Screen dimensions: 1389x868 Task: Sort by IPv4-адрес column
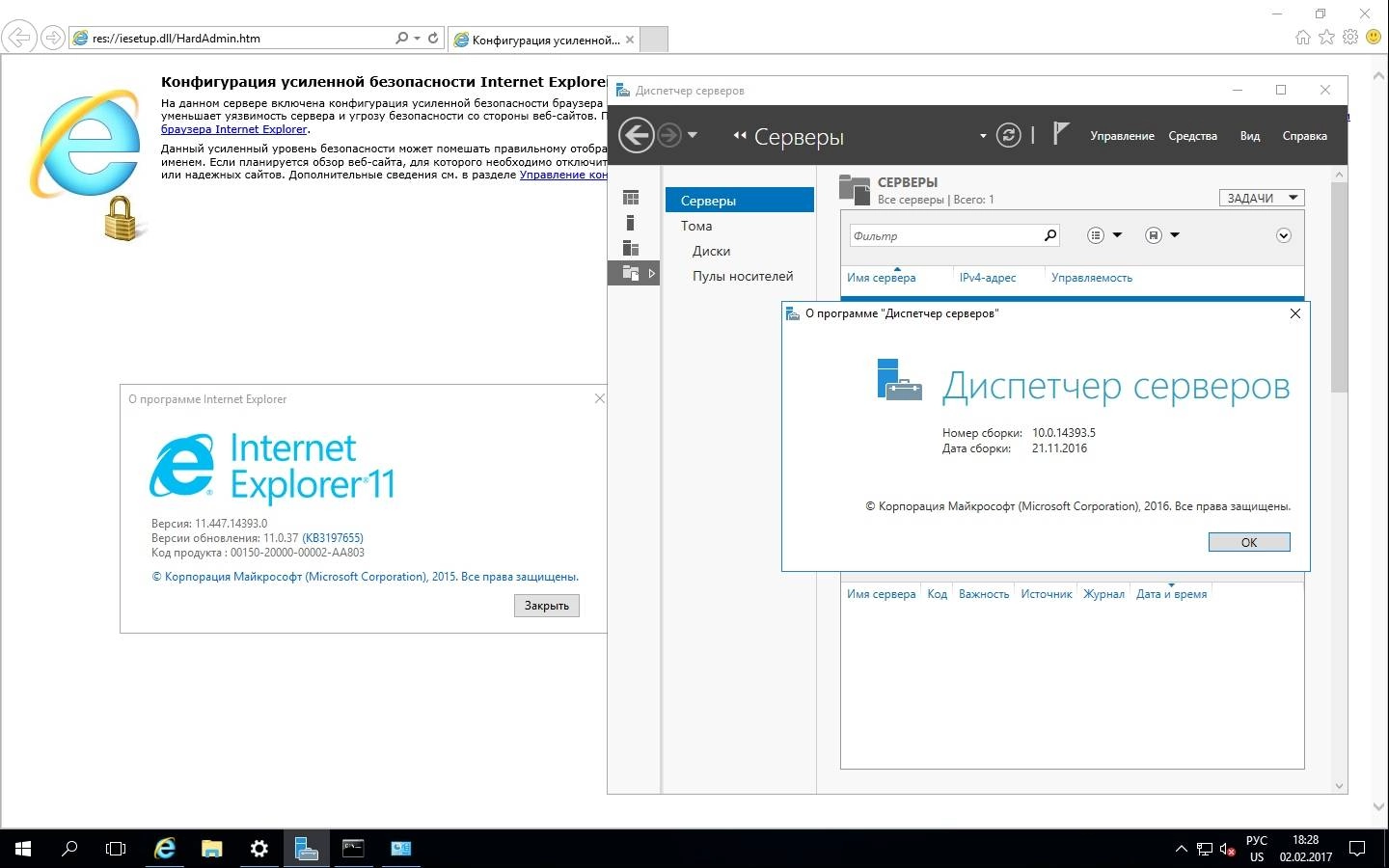988,278
